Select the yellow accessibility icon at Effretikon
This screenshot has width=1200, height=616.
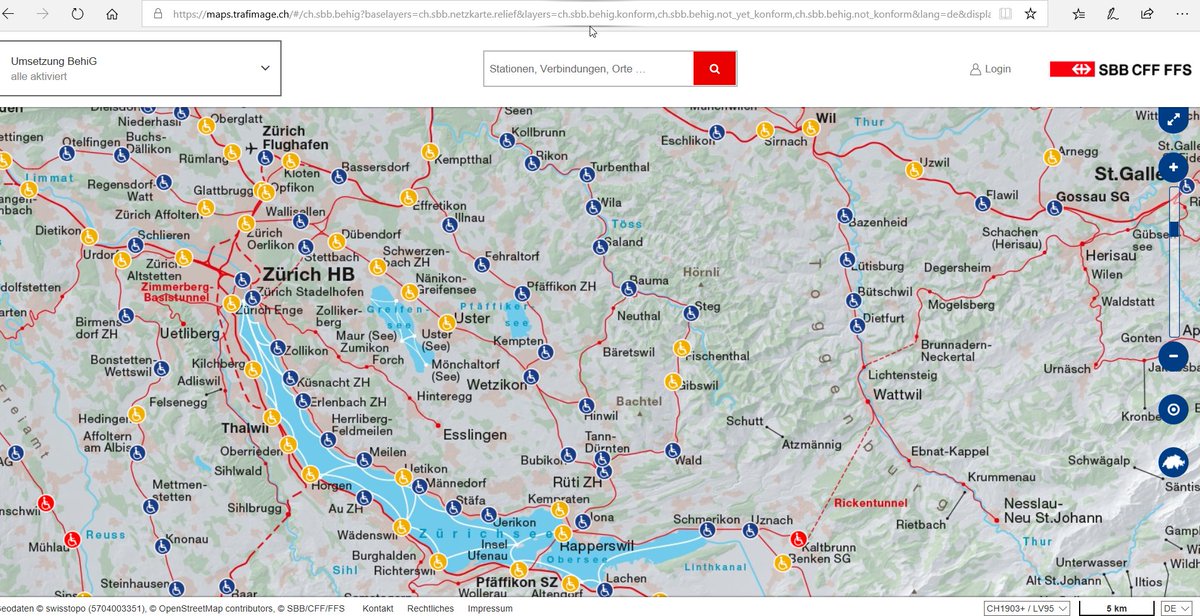[407, 197]
